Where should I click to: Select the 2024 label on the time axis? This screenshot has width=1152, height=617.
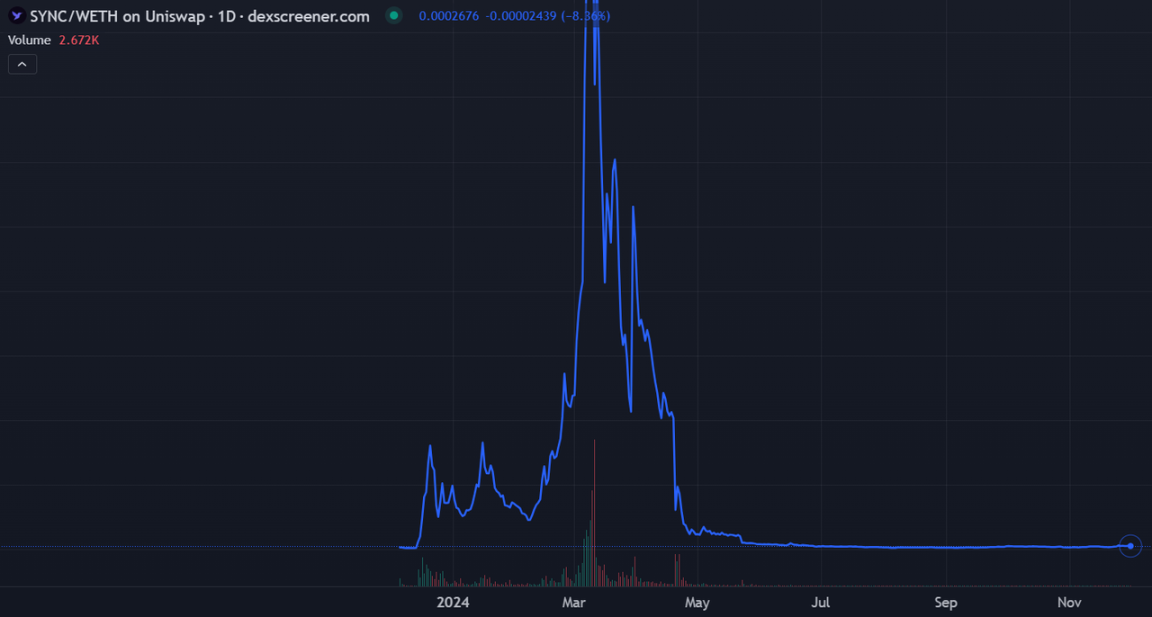pos(453,603)
